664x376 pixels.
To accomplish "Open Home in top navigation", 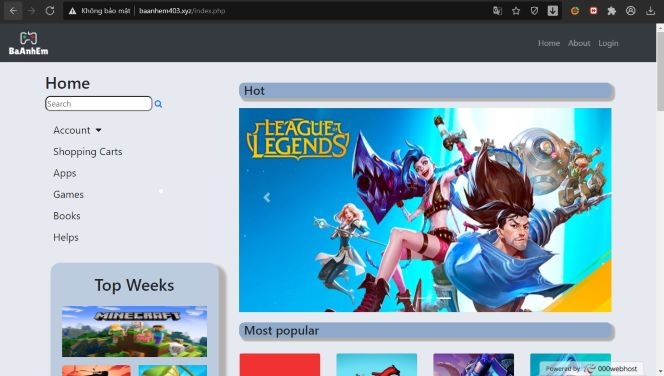I will coord(549,43).
